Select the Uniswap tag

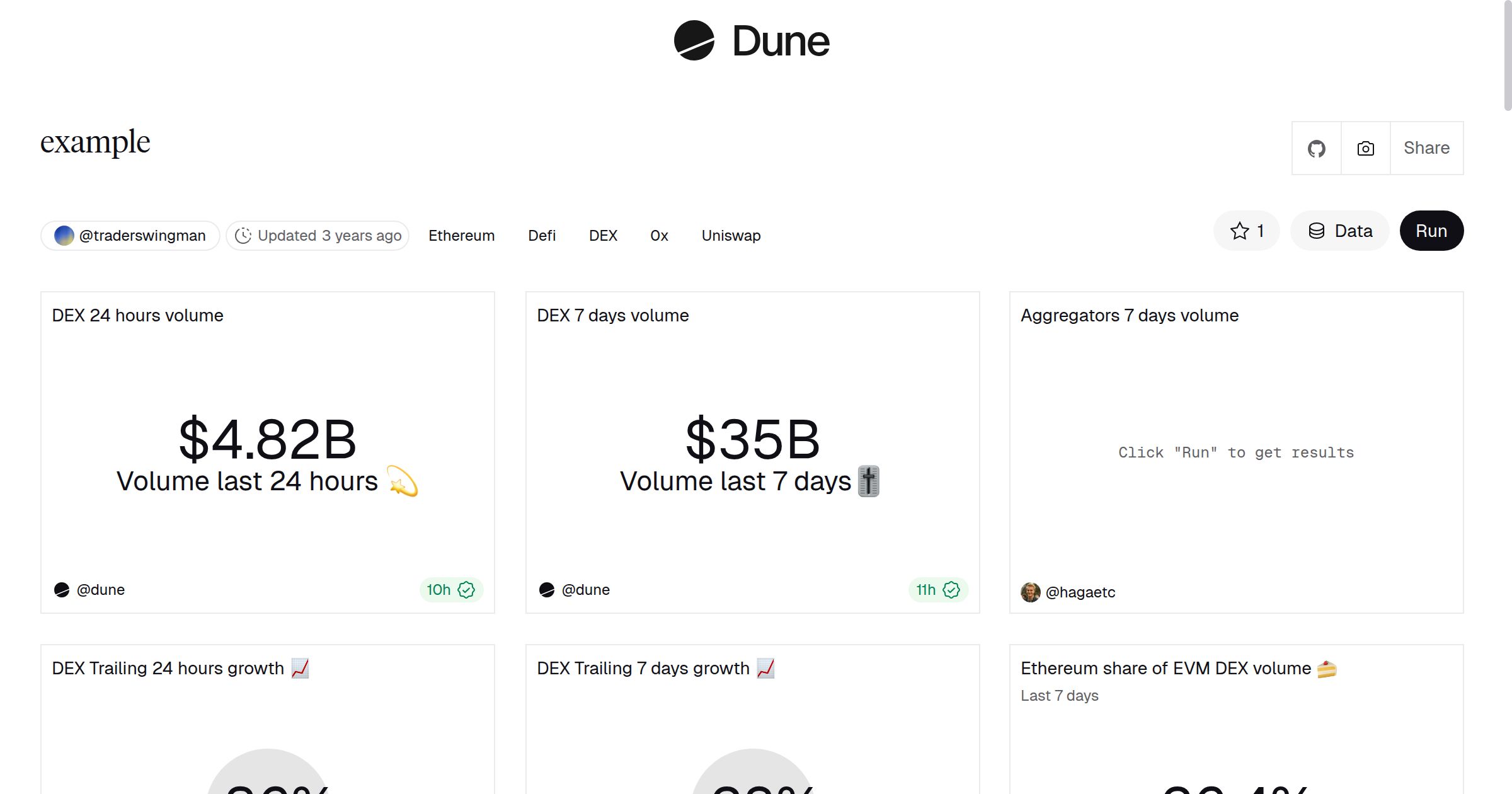pyautogui.click(x=730, y=235)
